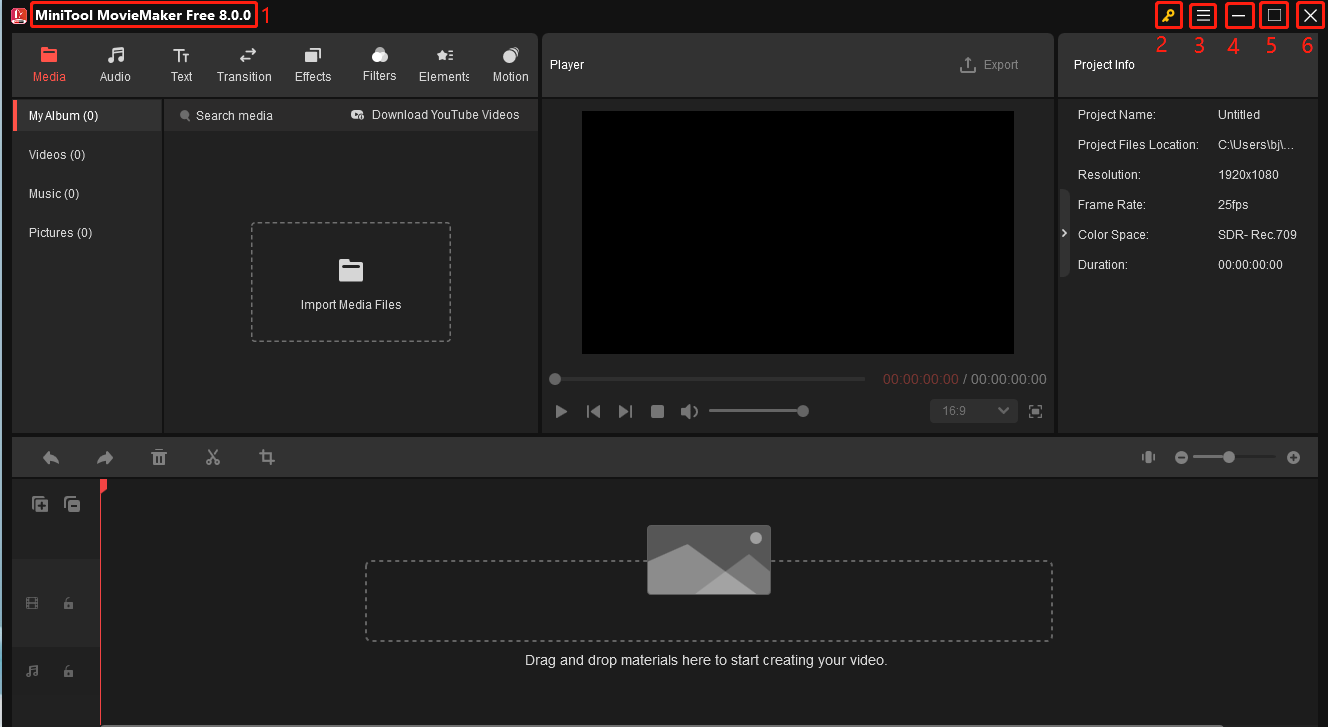Toggle the video track lock

[x=68, y=603]
